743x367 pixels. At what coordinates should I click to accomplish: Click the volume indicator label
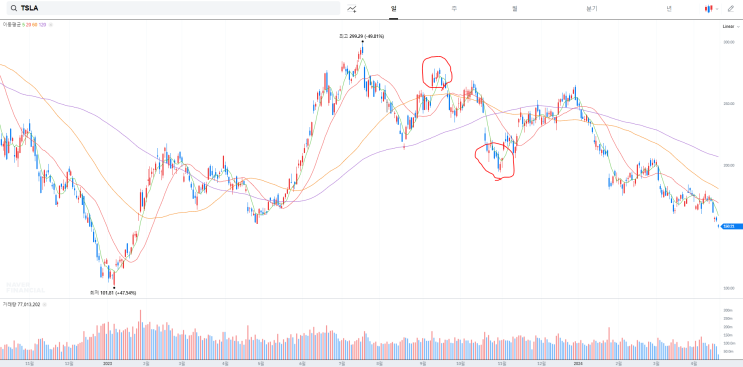tap(22, 305)
